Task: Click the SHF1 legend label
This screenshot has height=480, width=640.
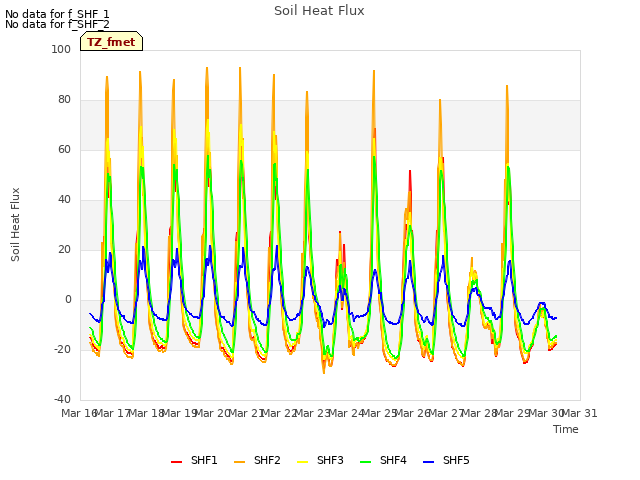Action: click(x=204, y=460)
